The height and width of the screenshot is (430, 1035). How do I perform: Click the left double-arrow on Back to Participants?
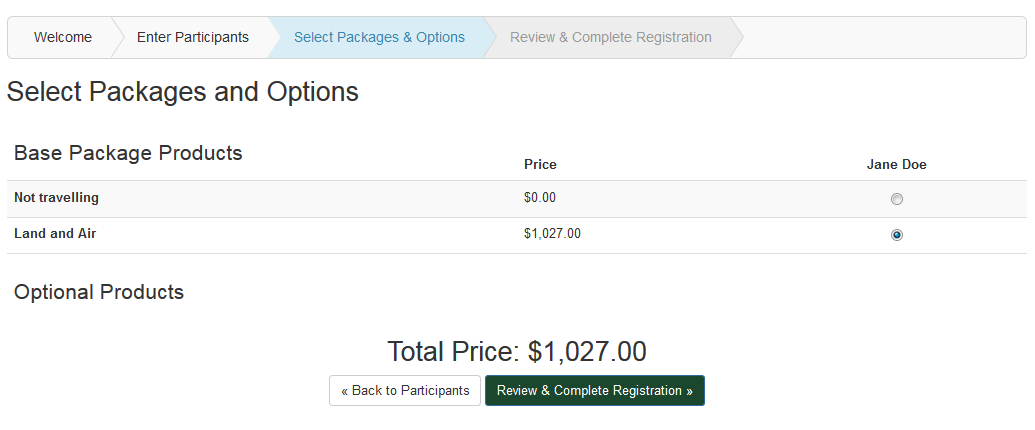[x=345, y=391]
